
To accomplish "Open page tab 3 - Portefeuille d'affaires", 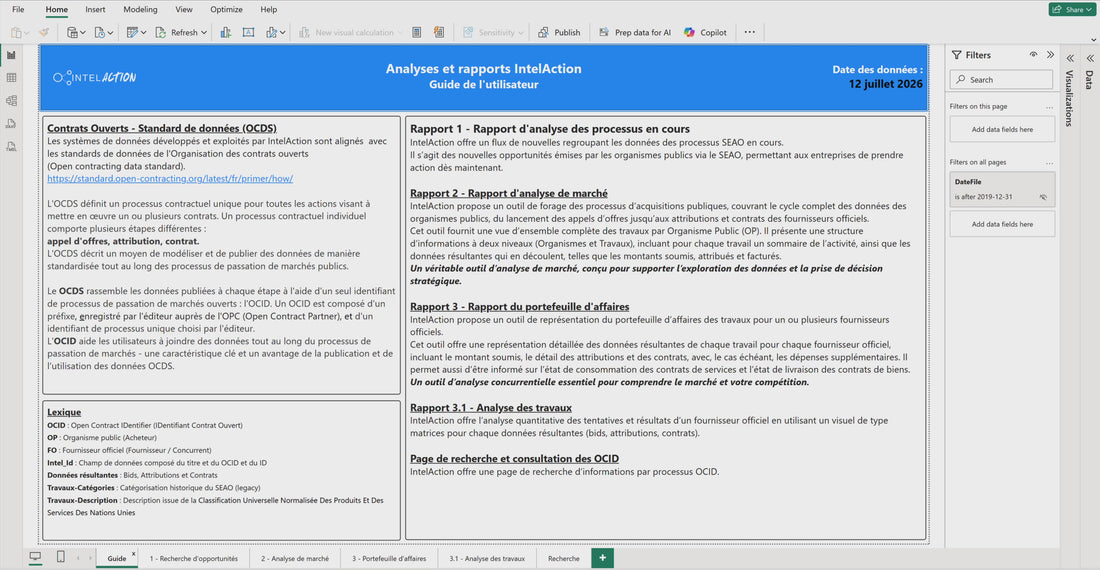I will click(x=389, y=559).
